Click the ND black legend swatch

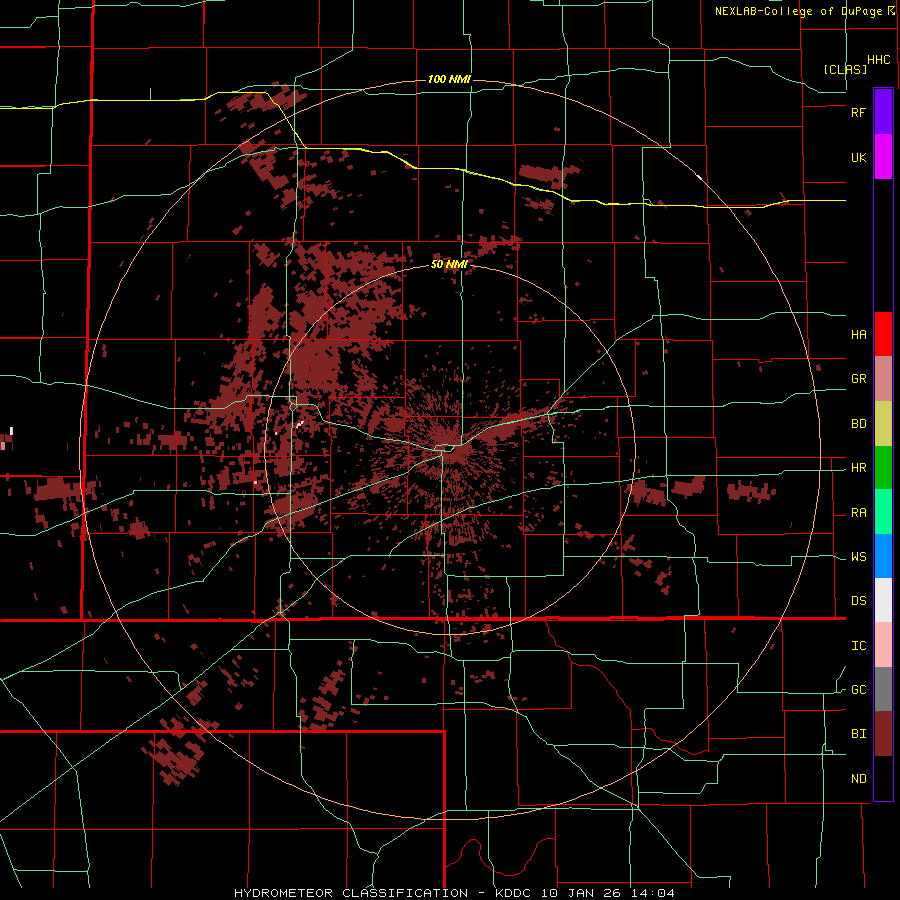(883, 778)
